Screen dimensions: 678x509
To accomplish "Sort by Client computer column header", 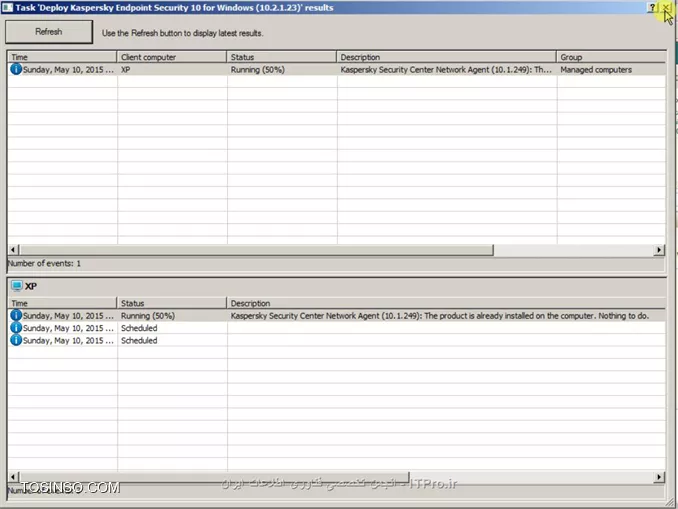I will click(x=172, y=57).
